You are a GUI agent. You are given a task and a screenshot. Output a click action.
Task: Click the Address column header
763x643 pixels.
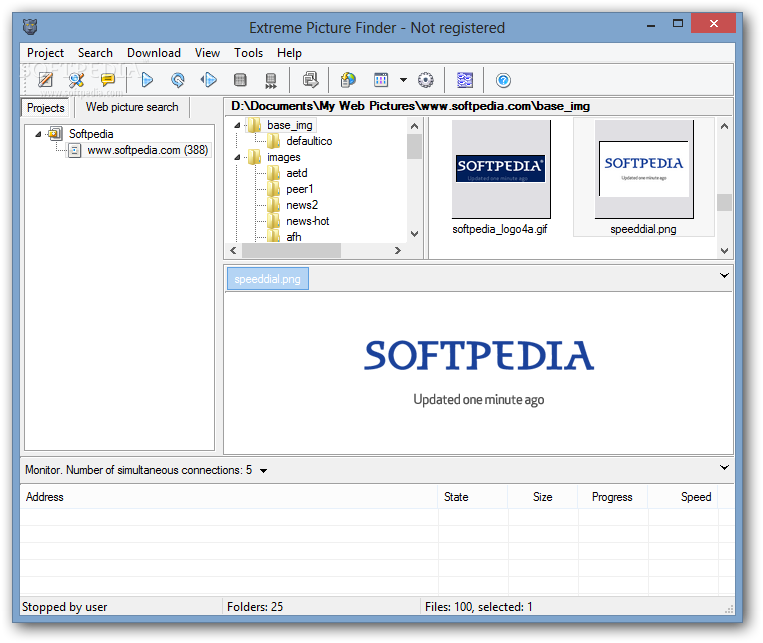[229, 497]
